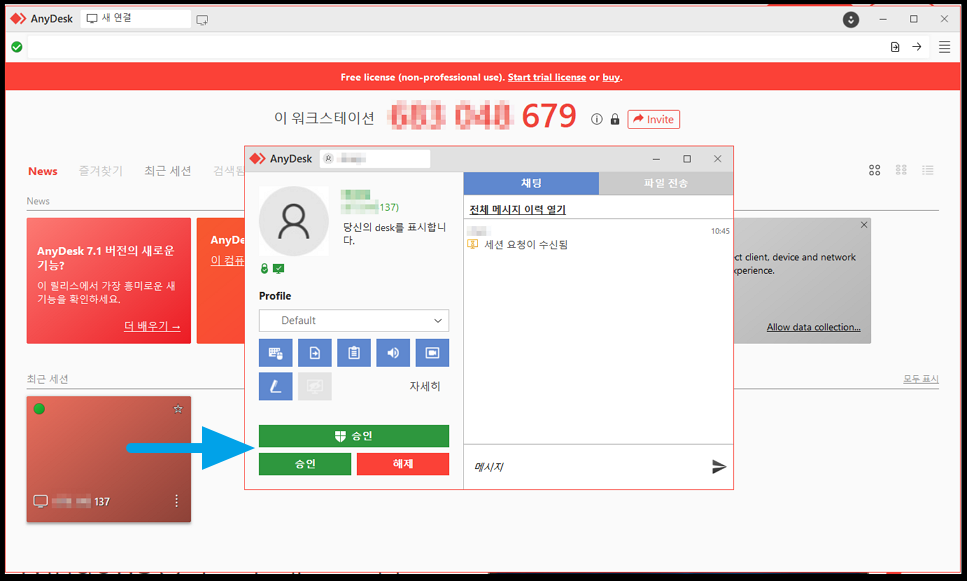The width and height of the screenshot is (967, 581).
Task: Switch to the 채팅 tab
Action: (531, 183)
